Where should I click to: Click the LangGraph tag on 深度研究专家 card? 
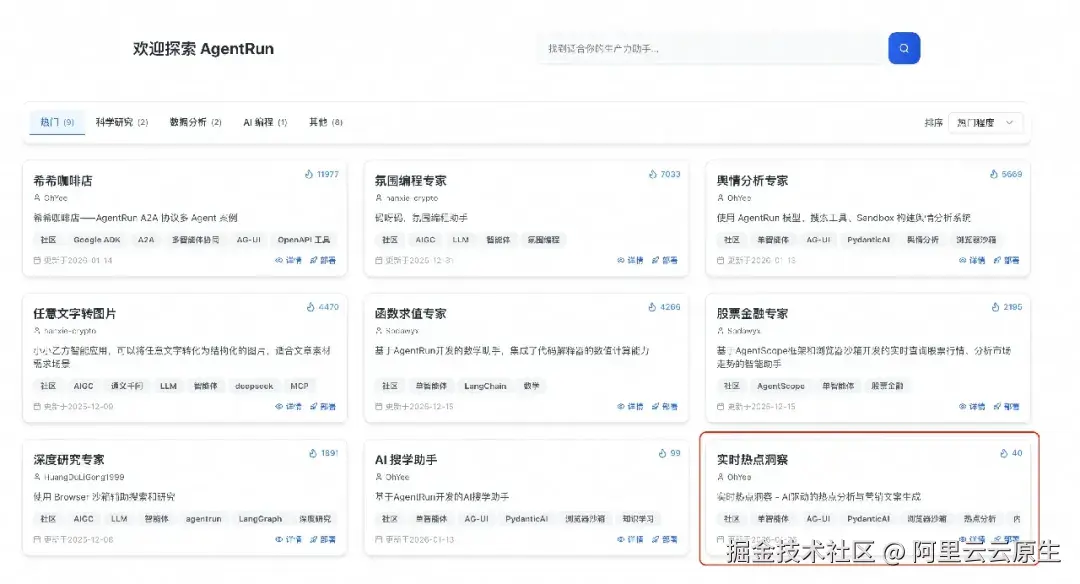point(260,519)
